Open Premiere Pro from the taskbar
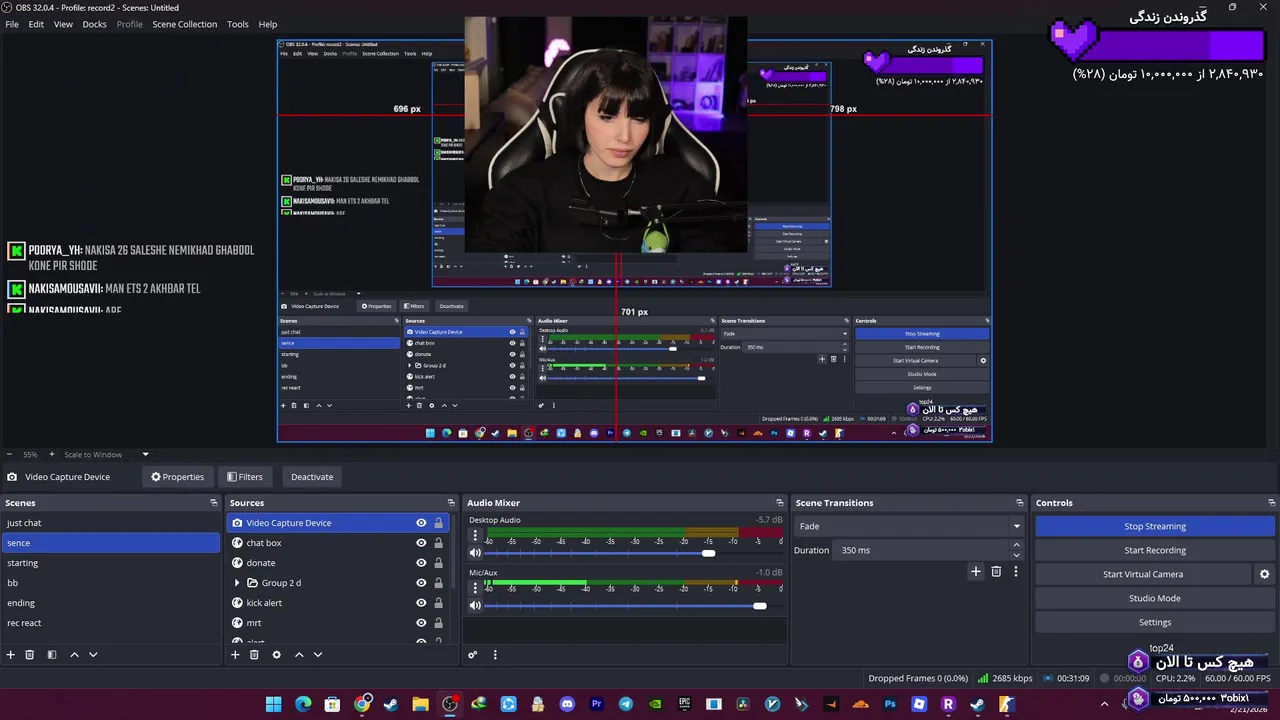 pyautogui.click(x=597, y=704)
